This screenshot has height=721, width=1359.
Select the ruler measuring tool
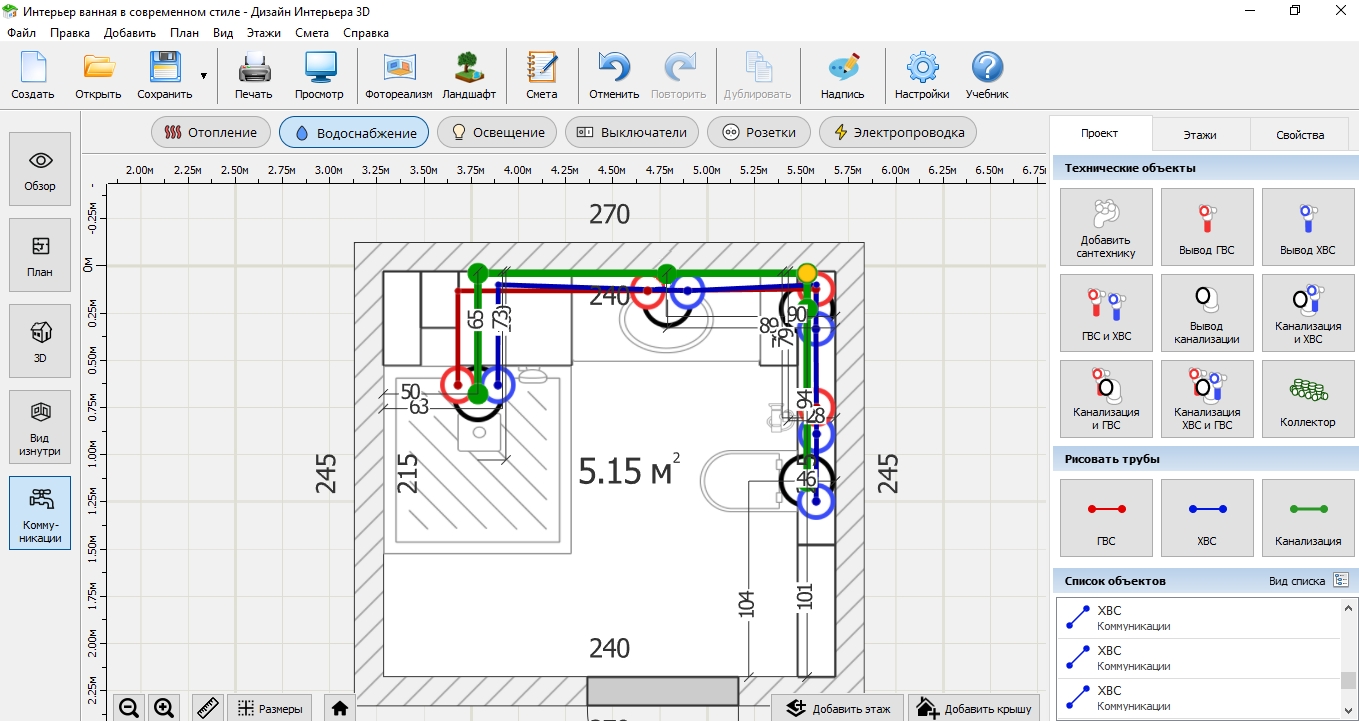coord(208,708)
